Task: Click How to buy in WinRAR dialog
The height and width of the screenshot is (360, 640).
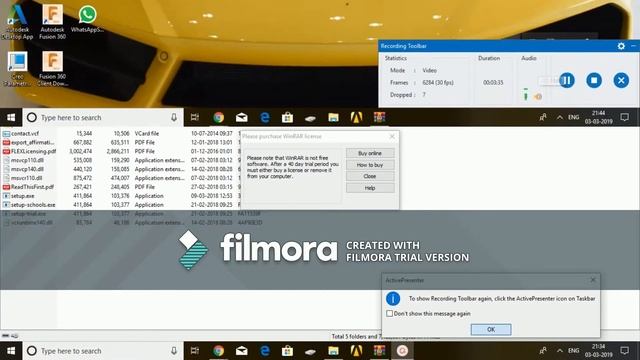Action: (370, 165)
